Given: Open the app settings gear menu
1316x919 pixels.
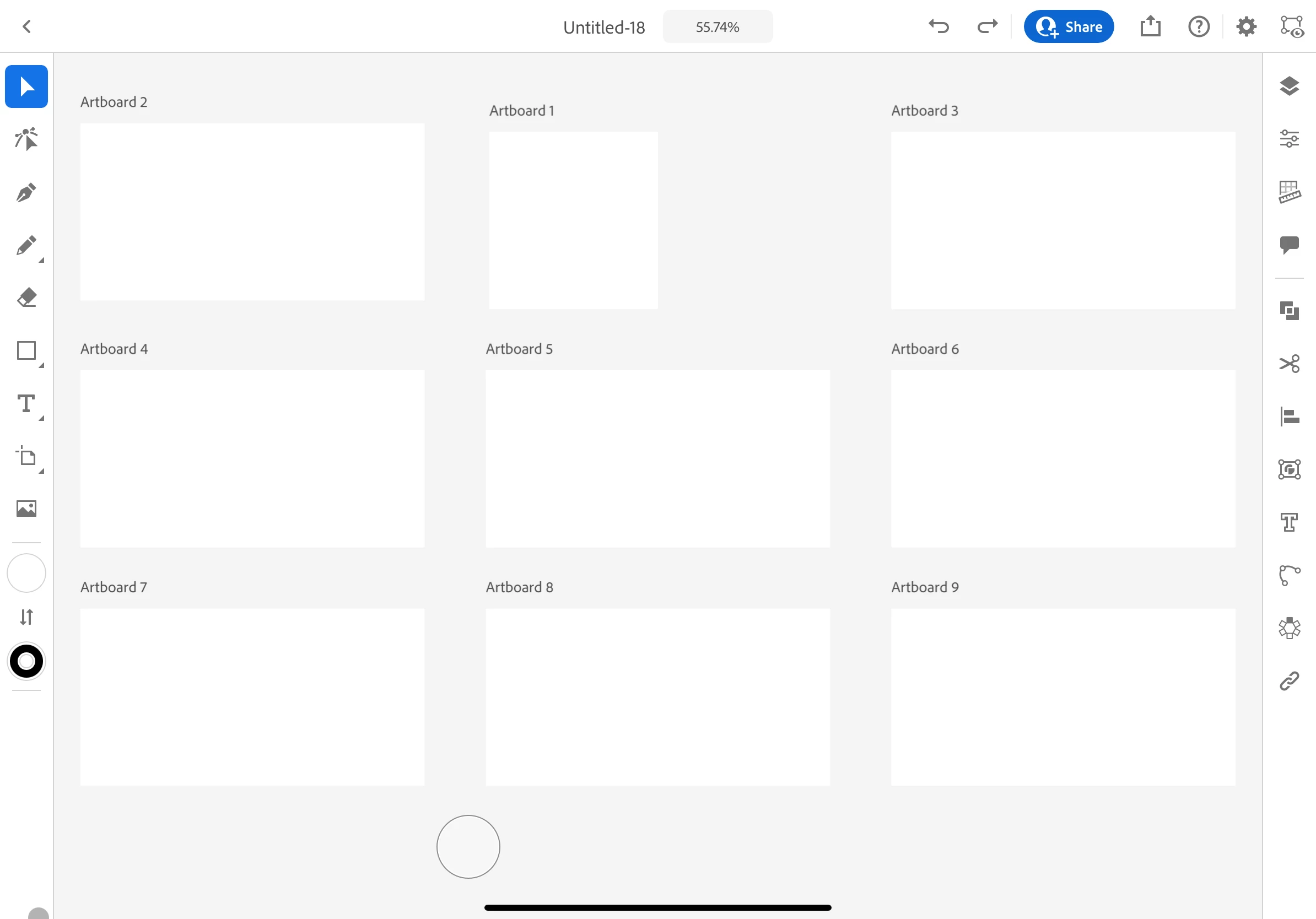Looking at the screenshot, I should (1246, 26).
